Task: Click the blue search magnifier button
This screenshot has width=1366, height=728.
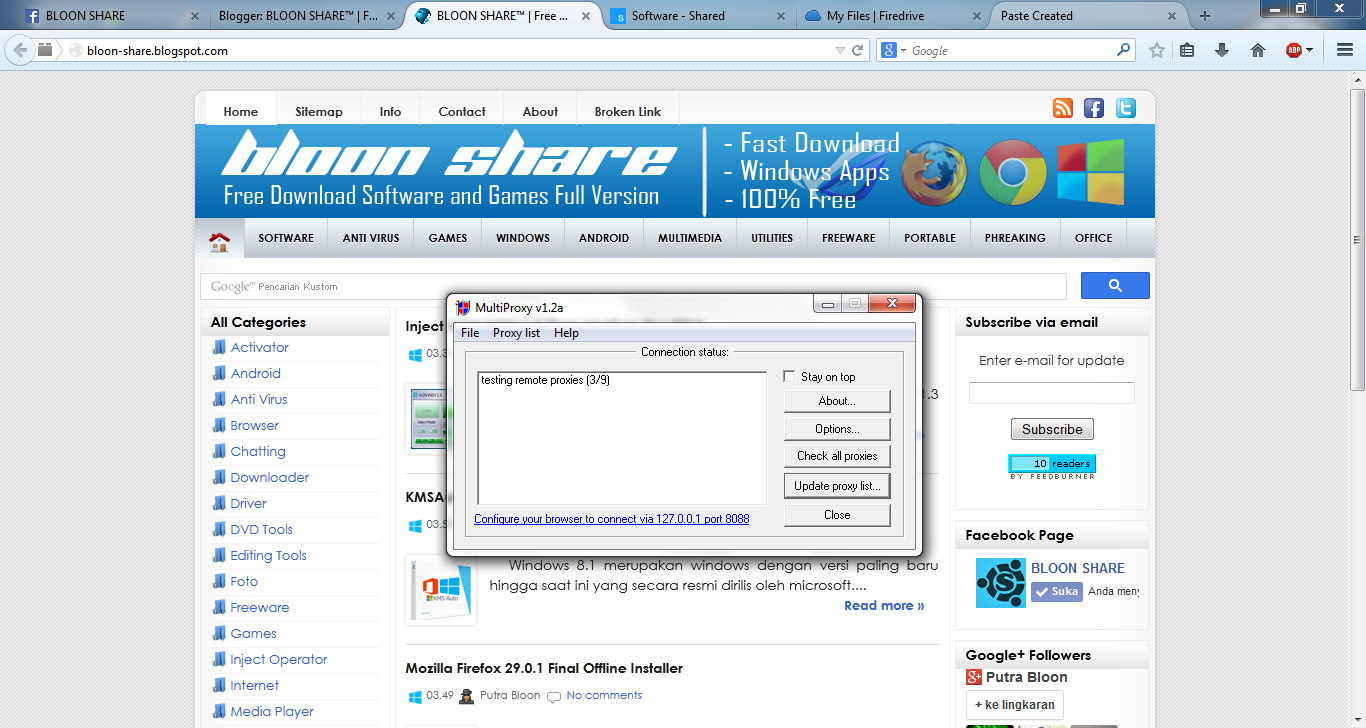Action: (x=1115, y=285)
